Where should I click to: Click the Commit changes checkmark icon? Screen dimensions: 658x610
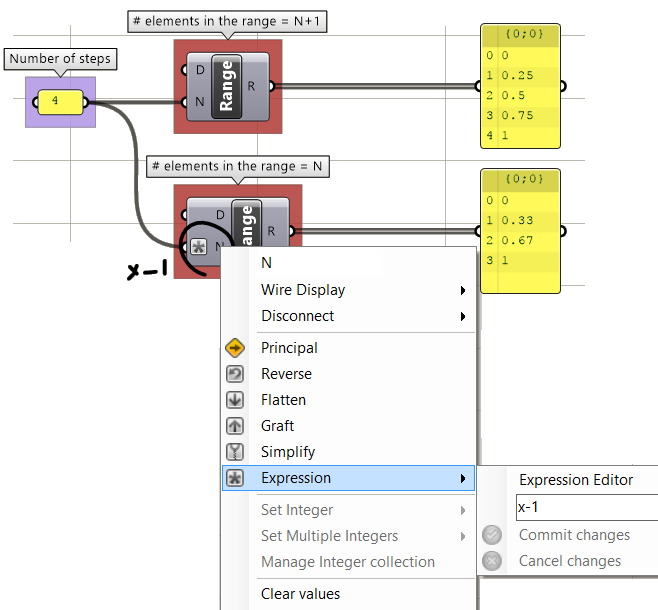(492, 535)
